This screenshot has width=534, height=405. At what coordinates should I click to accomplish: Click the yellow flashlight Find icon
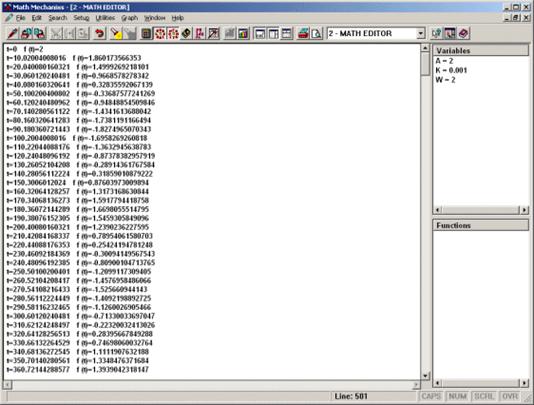coord(116,33)
